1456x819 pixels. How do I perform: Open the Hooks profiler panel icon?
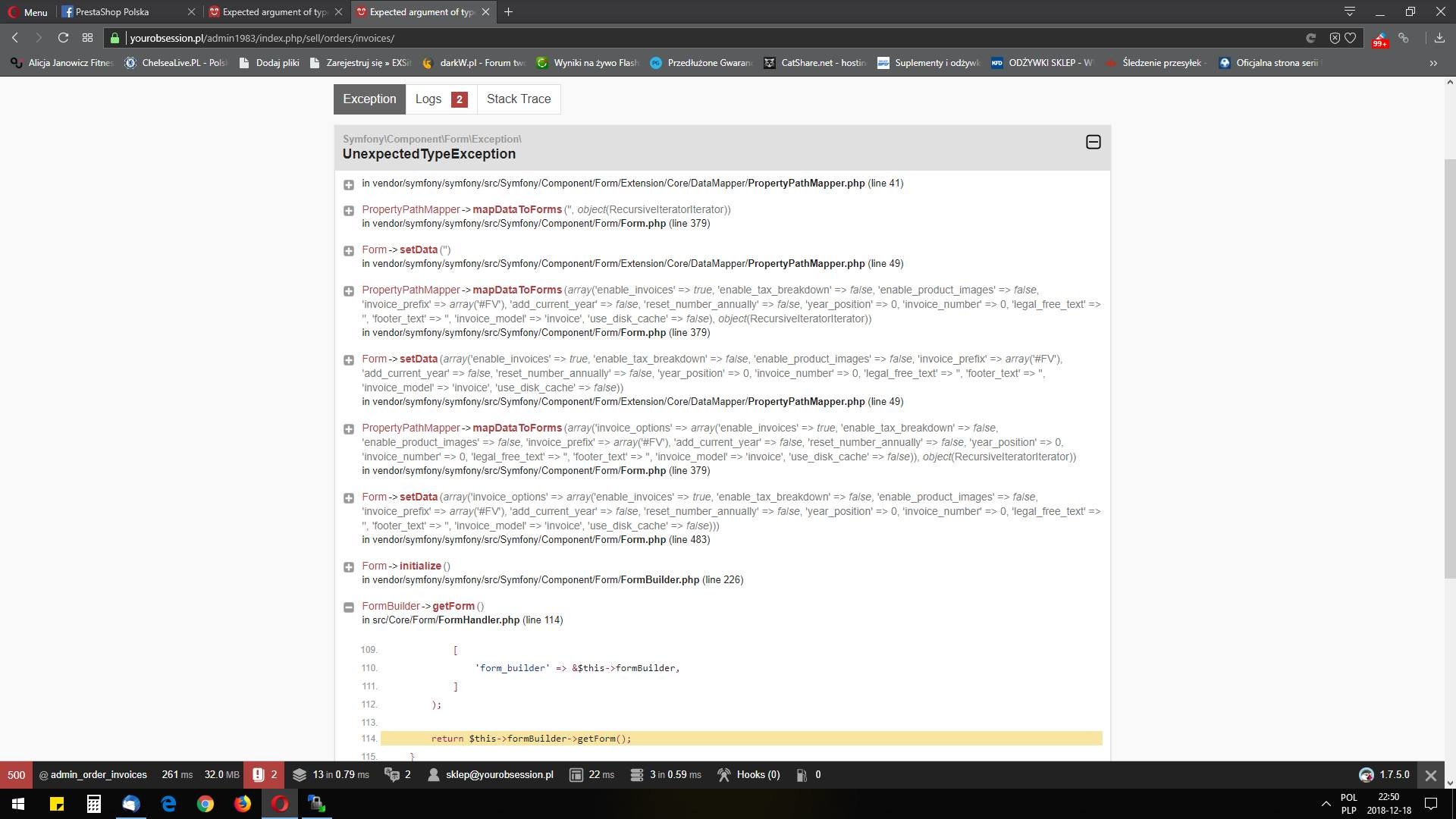[x=724, y=774]
